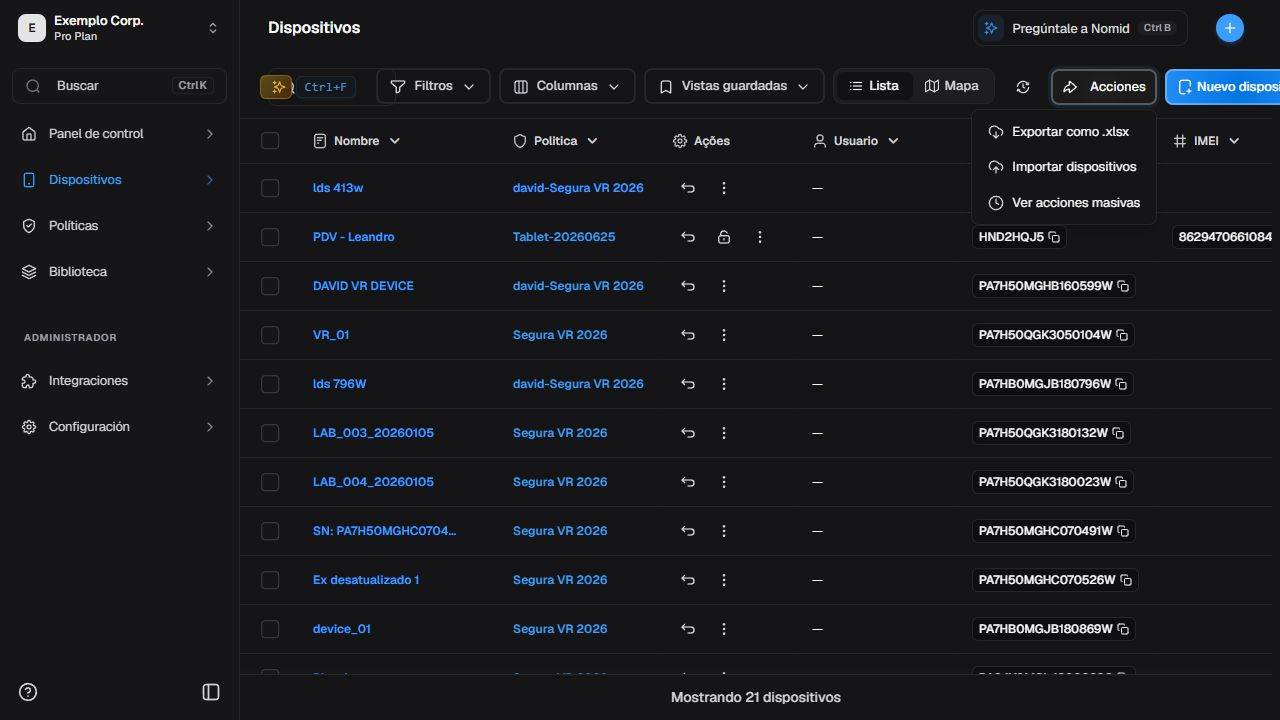This screenshot has height=720, width=1280.
Task: Open Integraciones in the sidebar
Action: point(119,381)
